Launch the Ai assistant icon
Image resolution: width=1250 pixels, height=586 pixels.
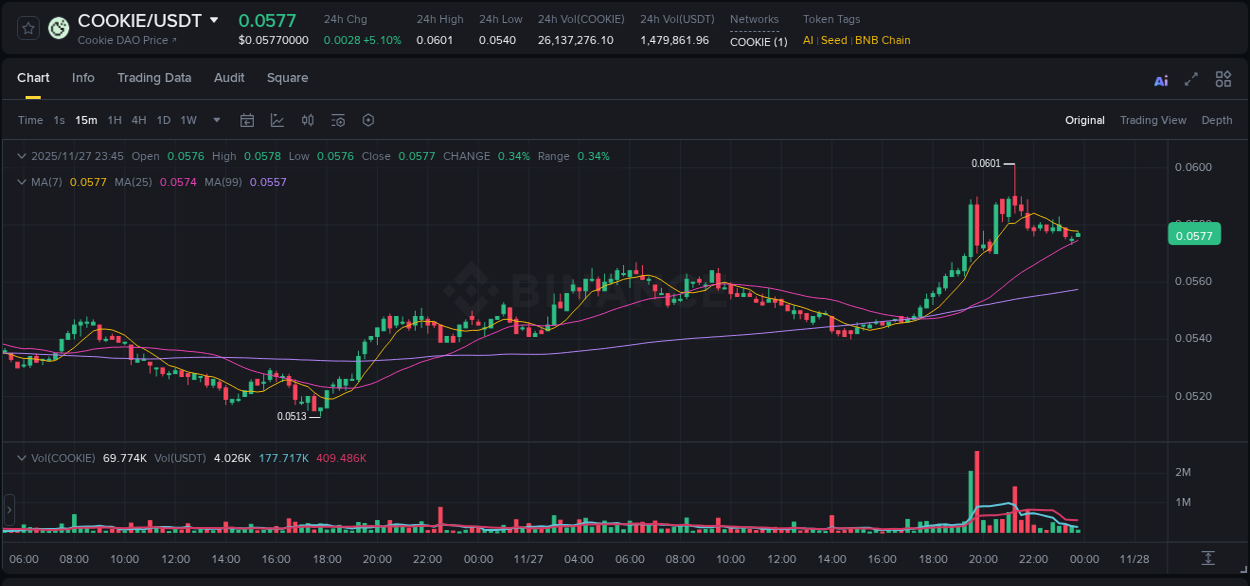[x=1160, y=79]
